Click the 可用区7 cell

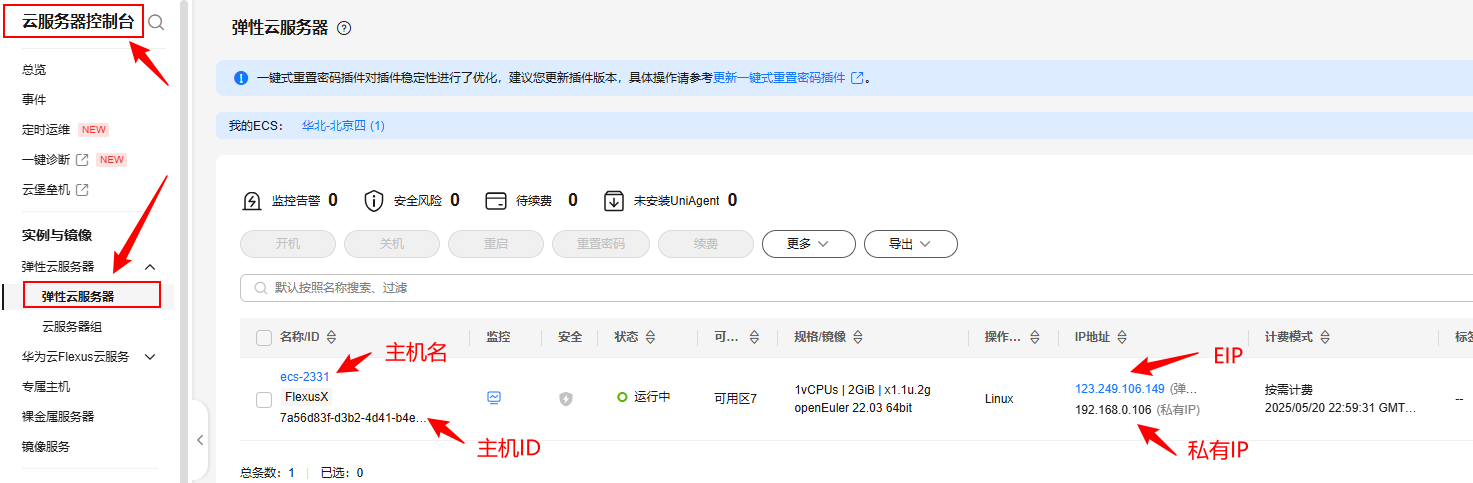click(735, 398)
